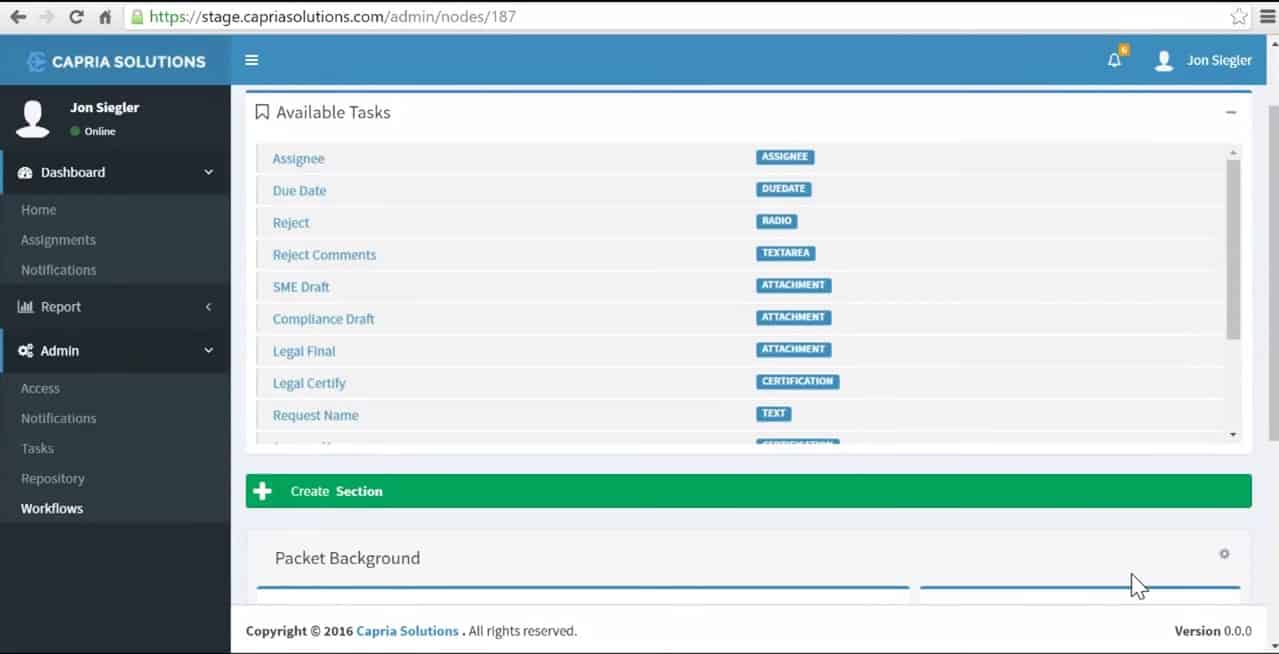Bookmark page with star icon

(1239, 17)
